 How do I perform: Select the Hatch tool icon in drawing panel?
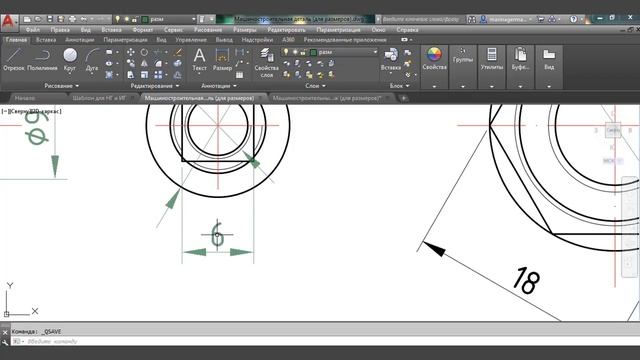pyautogui.click(x=109, y=75)
